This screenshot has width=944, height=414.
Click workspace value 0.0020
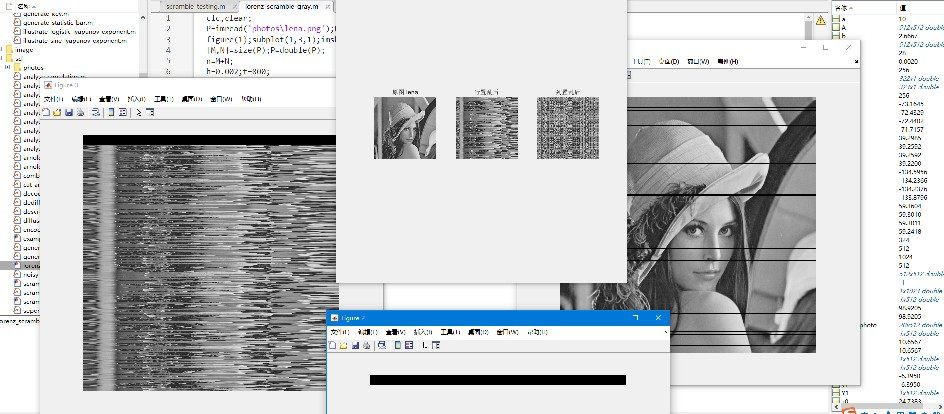pyautogui.click(x=907, y=61)
